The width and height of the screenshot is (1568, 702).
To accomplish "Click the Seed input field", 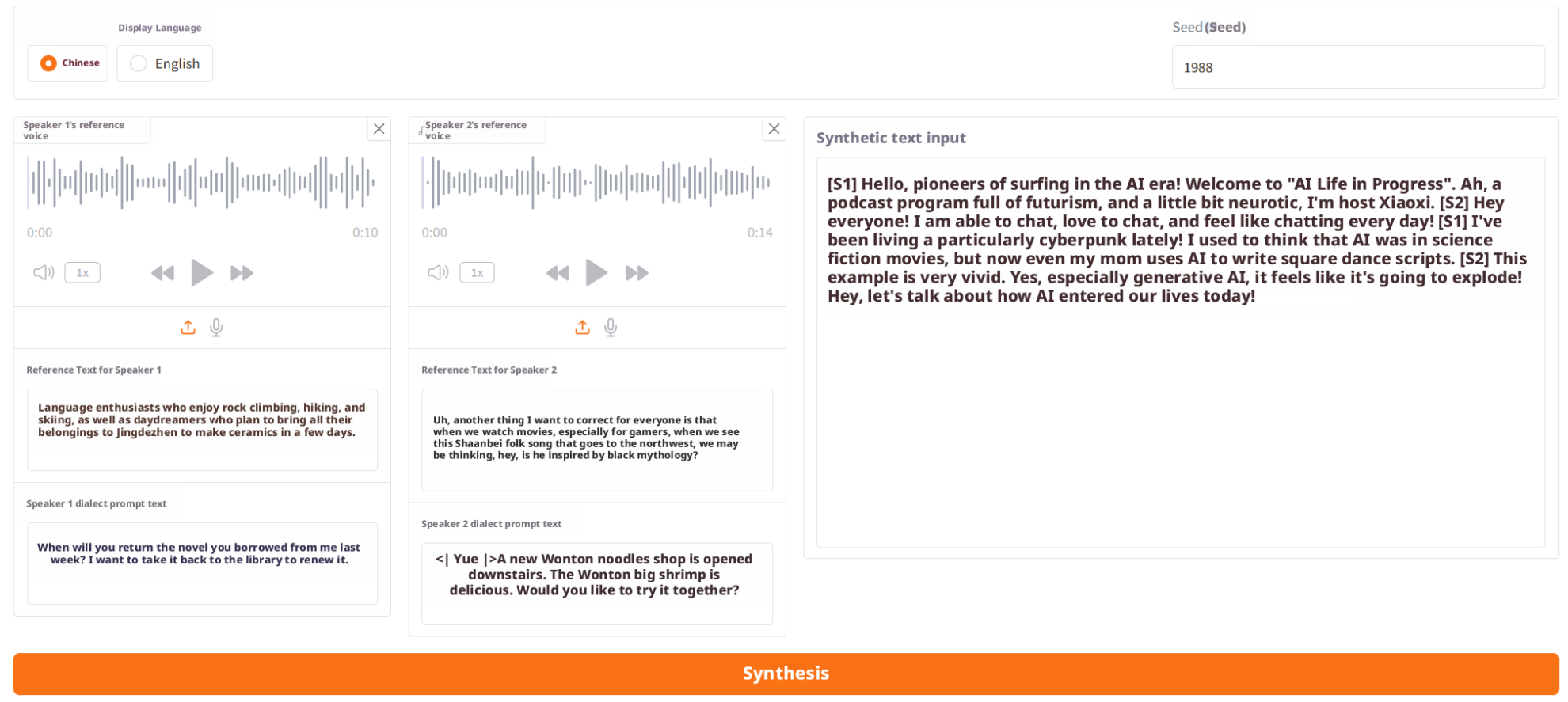I will [x=1357, y=67].
